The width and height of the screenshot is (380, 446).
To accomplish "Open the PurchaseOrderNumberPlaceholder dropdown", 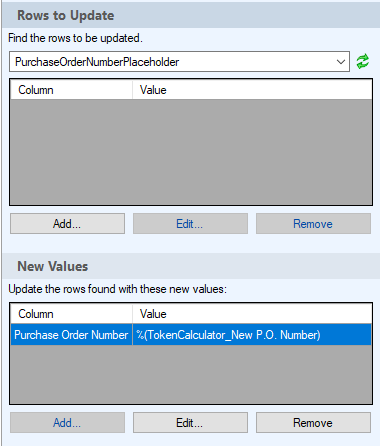I will [x=179, y=61].
